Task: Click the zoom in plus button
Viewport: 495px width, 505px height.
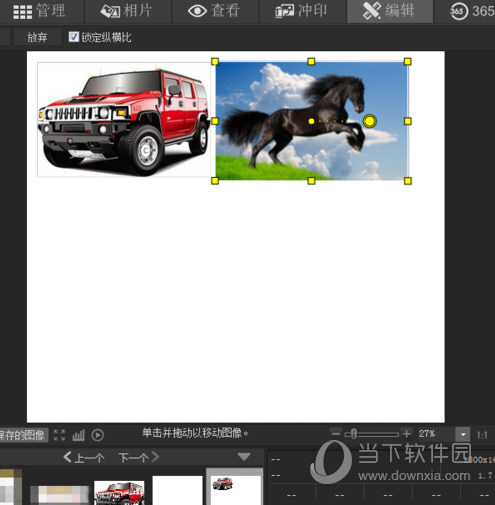Action: 406,434
